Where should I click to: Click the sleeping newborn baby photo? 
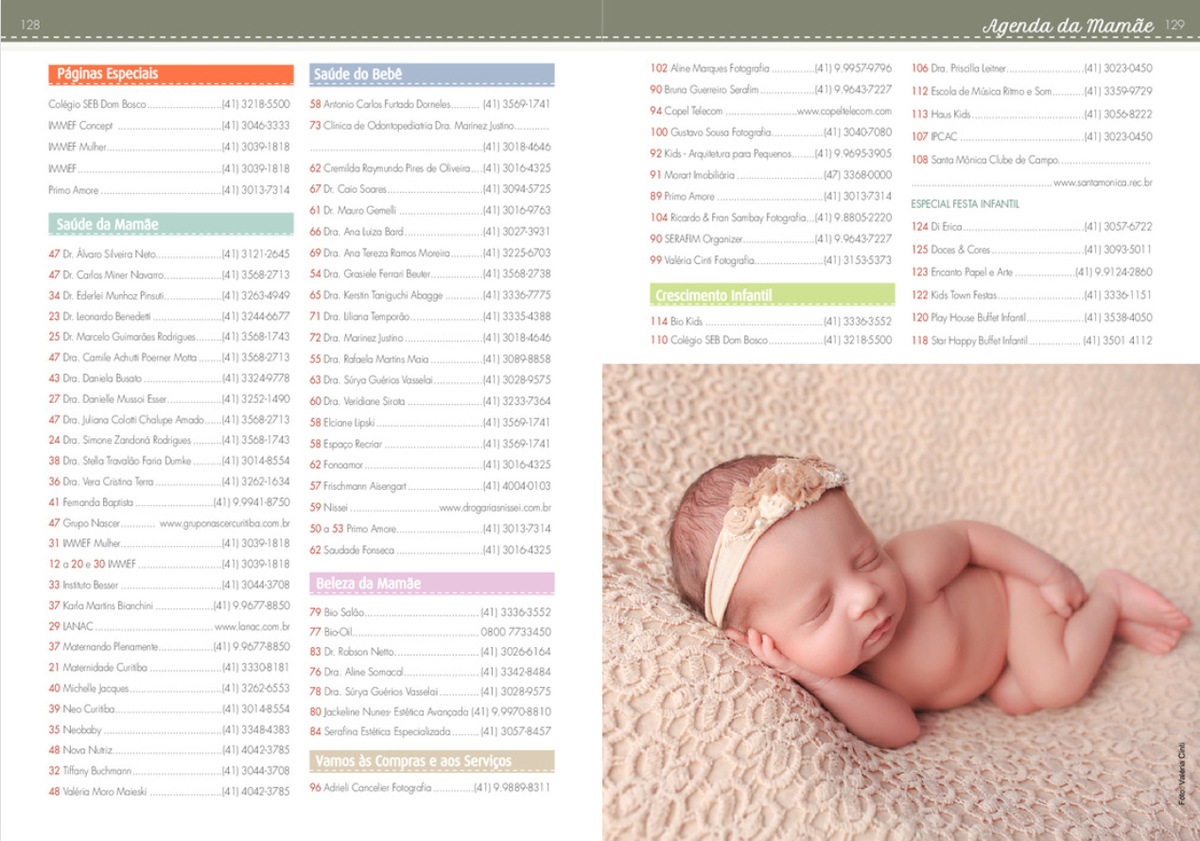click(901, 601)
